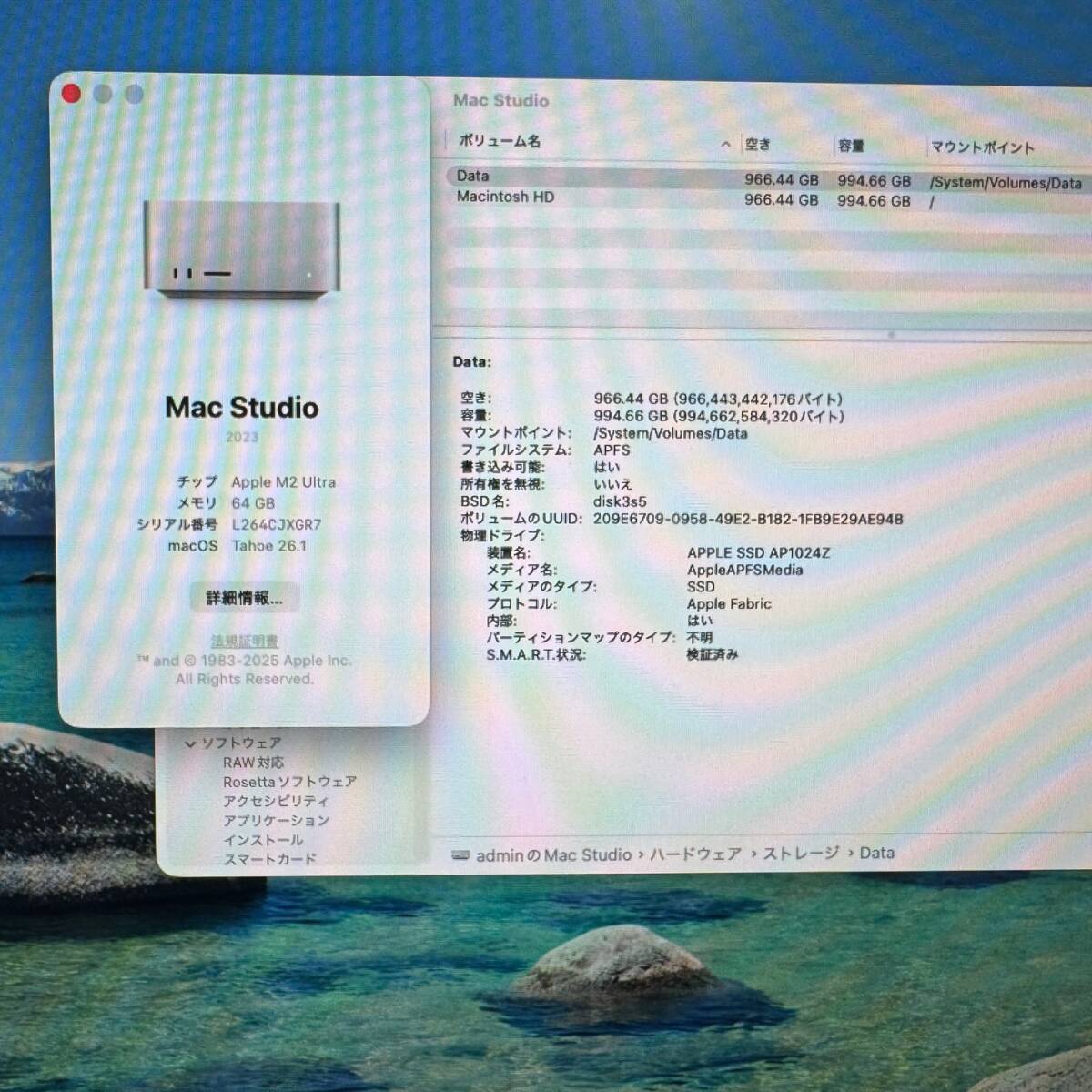Open the 法規証明書 link
This screenshot has width=1092, height=1092.
click(245, 641)
